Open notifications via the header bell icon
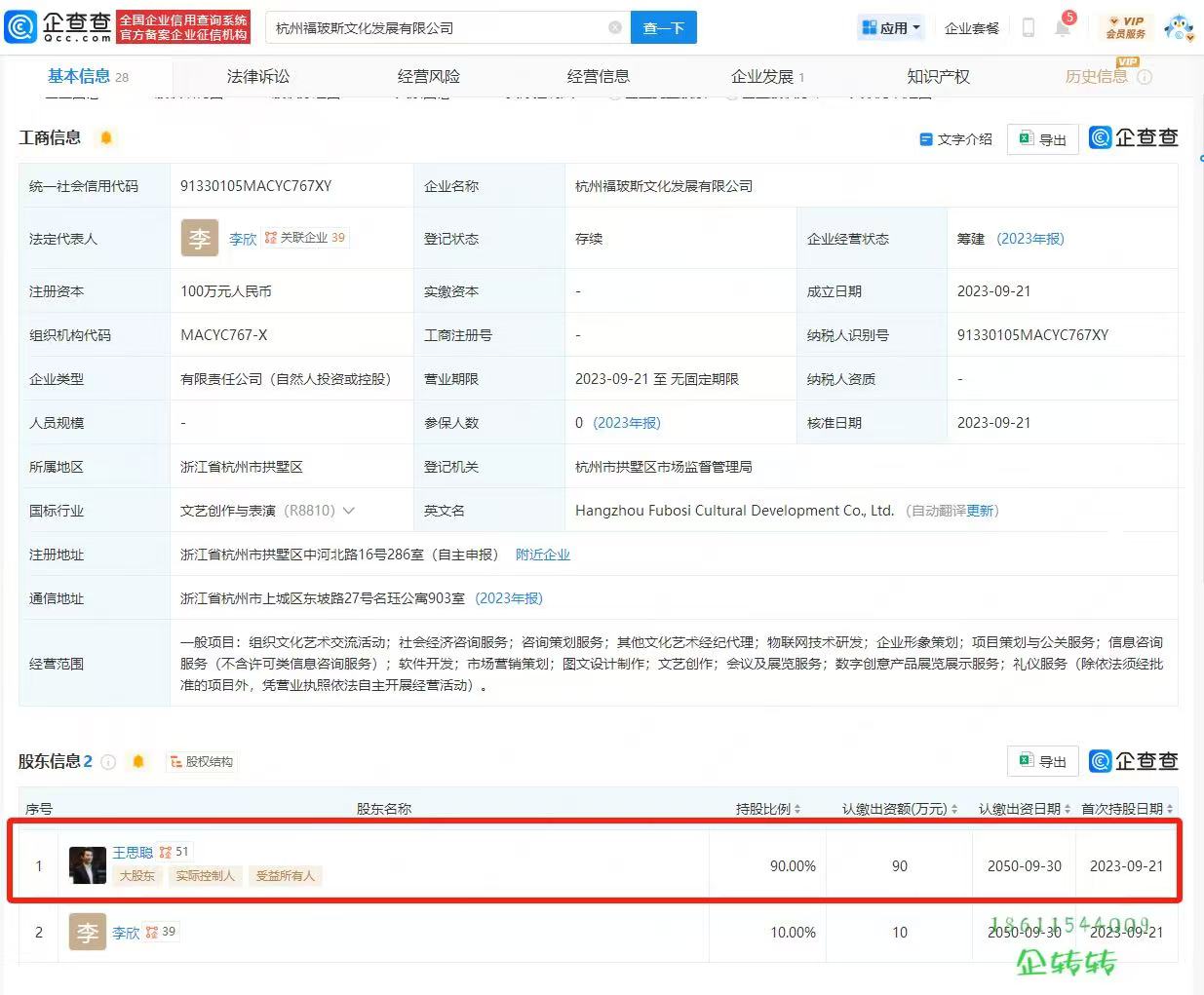Viewport: 1204px width, 995px height. [x=1063, y=27]
